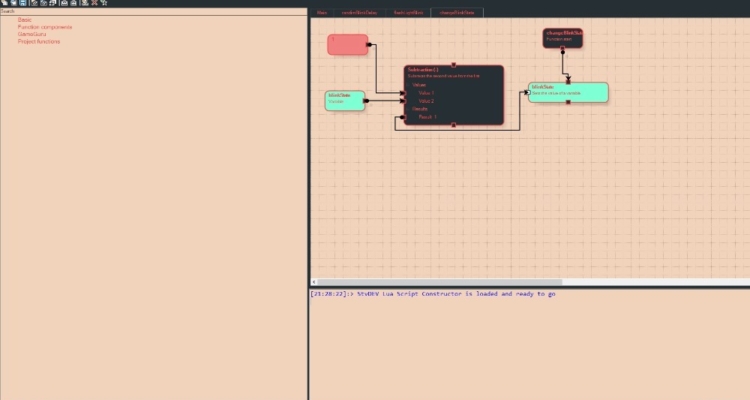Click the output port of the red constant node
The width and height of the screenshot is (750, 400).
click(x=369, y=44)
